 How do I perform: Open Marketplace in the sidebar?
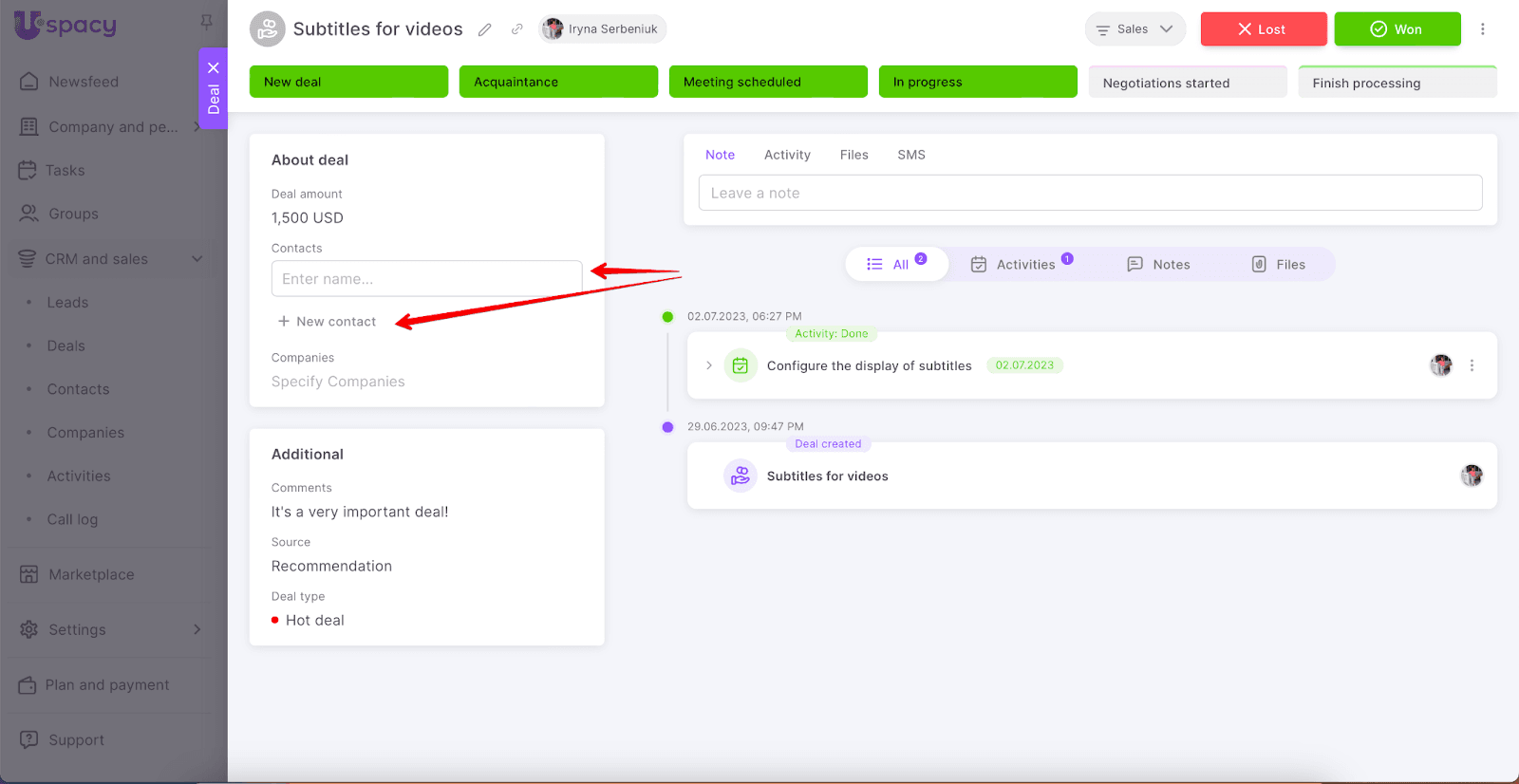(91, 574)
